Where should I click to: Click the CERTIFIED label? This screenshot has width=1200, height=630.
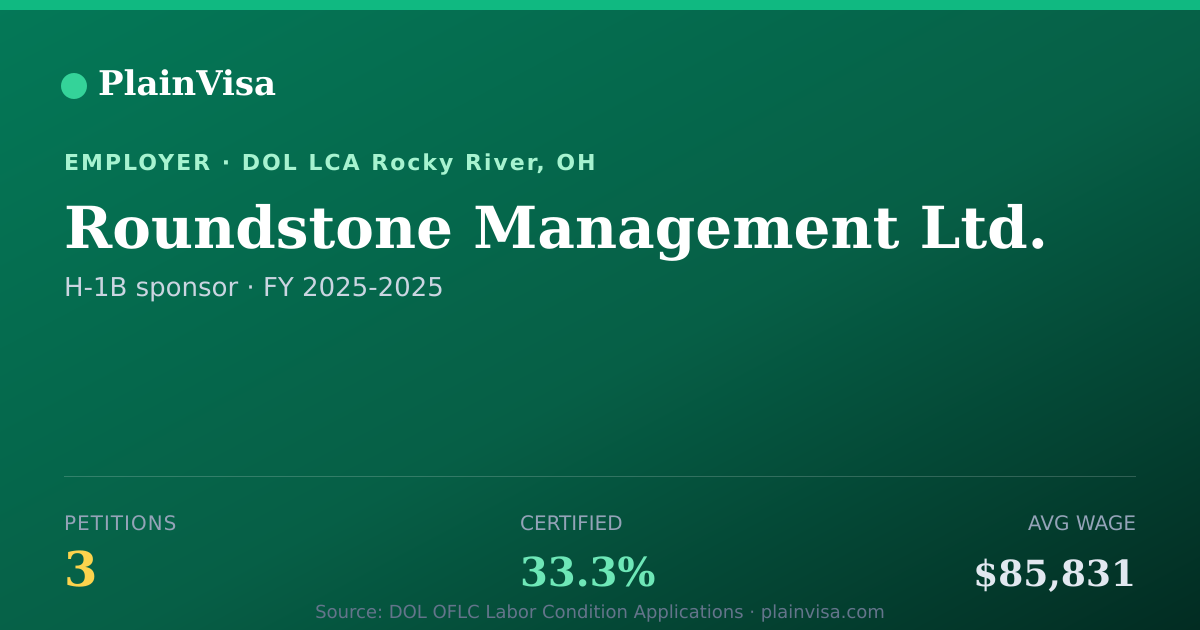[x=571, y=524]
